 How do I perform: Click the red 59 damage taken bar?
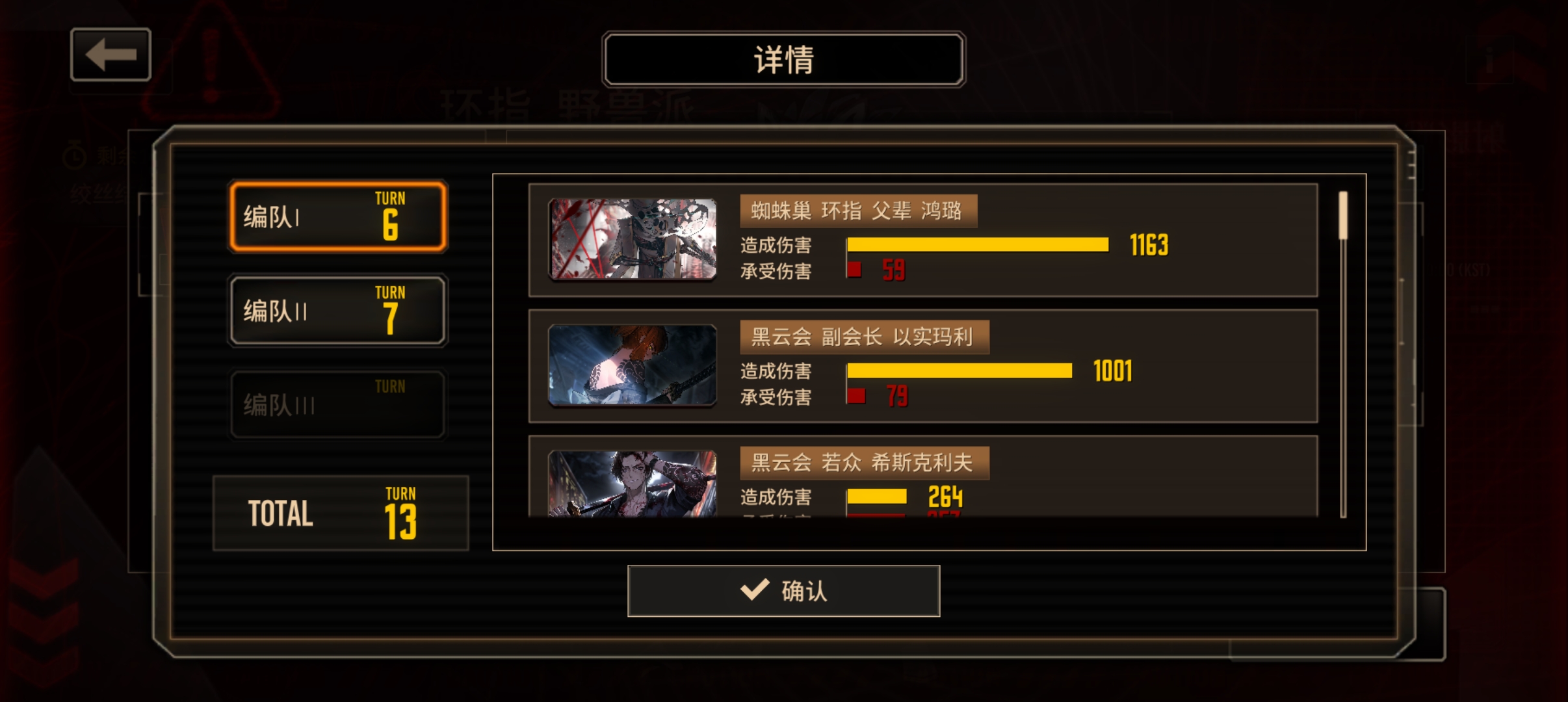click(854, 269)
